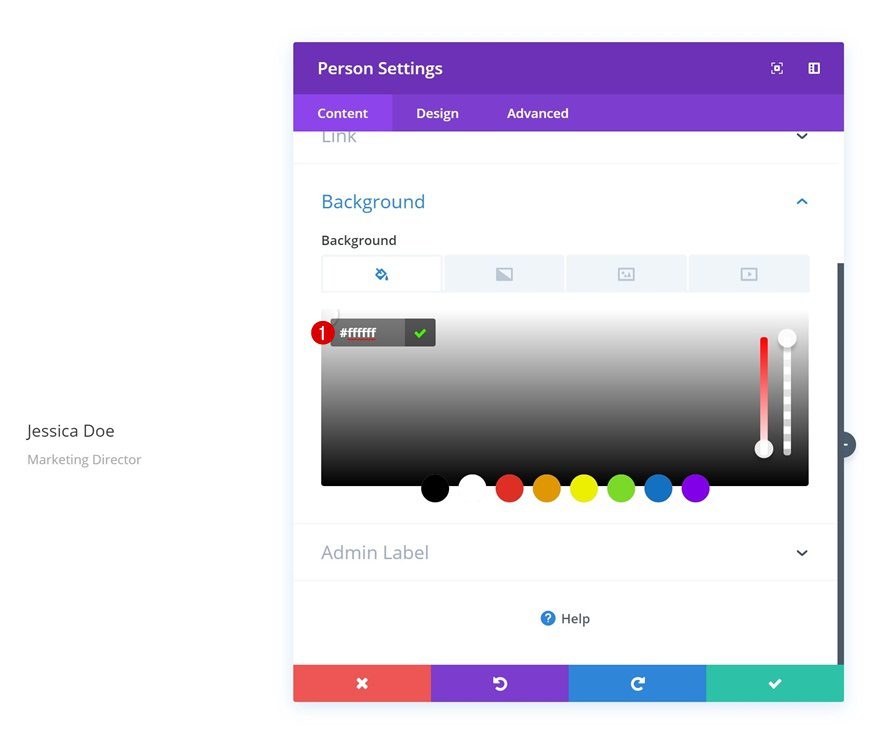Viewport: 880px width, 738px height.
Task: Select the background color fill icon
Action: (381, 273)
